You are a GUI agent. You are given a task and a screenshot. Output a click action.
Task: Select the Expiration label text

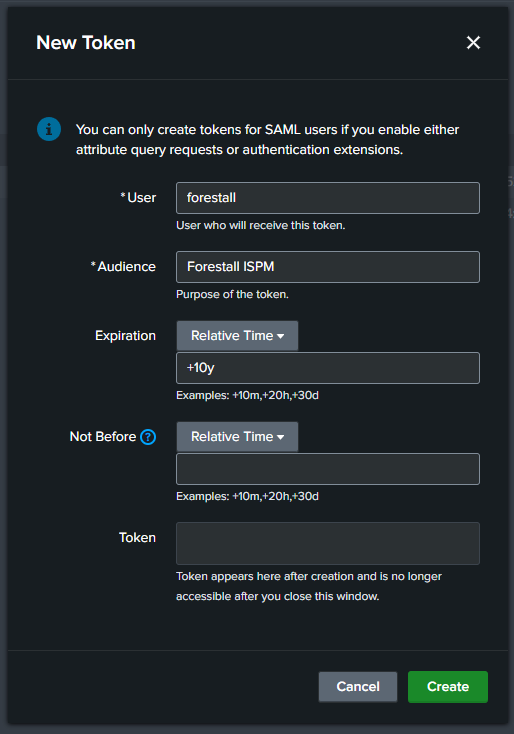pos(125,336)
